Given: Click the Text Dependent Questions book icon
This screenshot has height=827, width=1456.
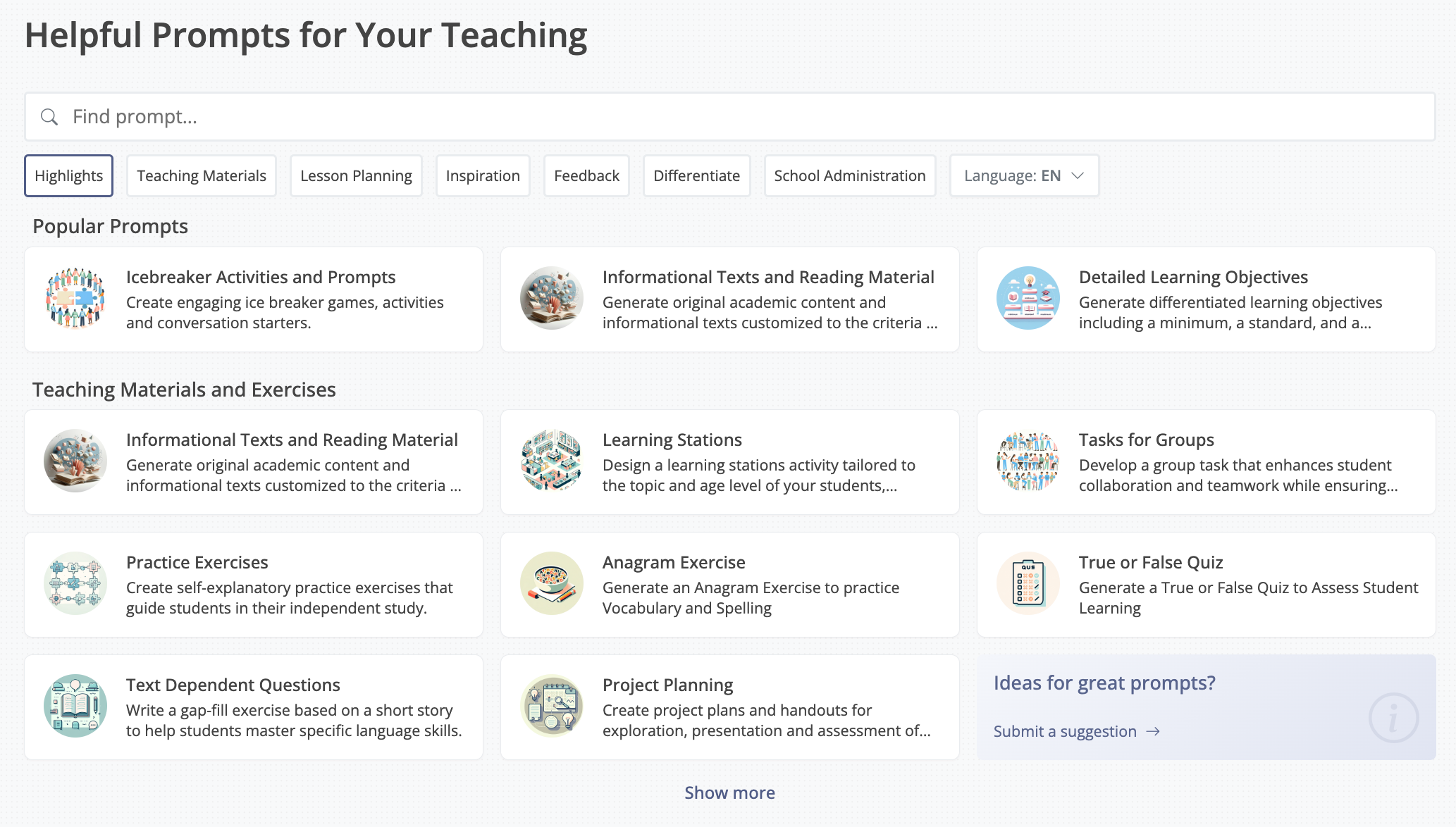Looking at the screenshot, I should [75, 706].
